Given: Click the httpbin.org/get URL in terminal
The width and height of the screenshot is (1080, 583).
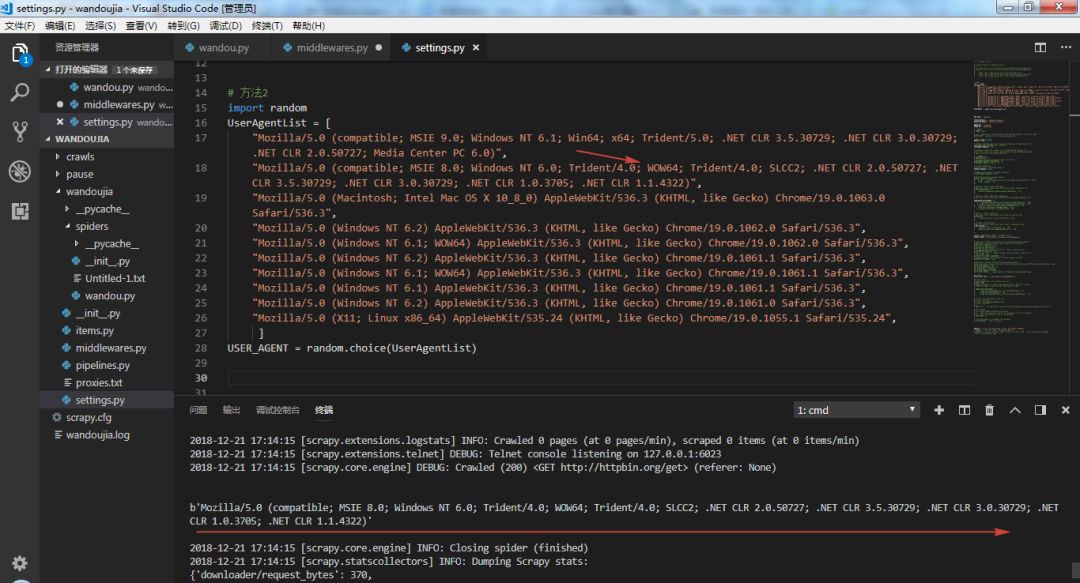Looking at the screenshot, I should pos(623,467).
